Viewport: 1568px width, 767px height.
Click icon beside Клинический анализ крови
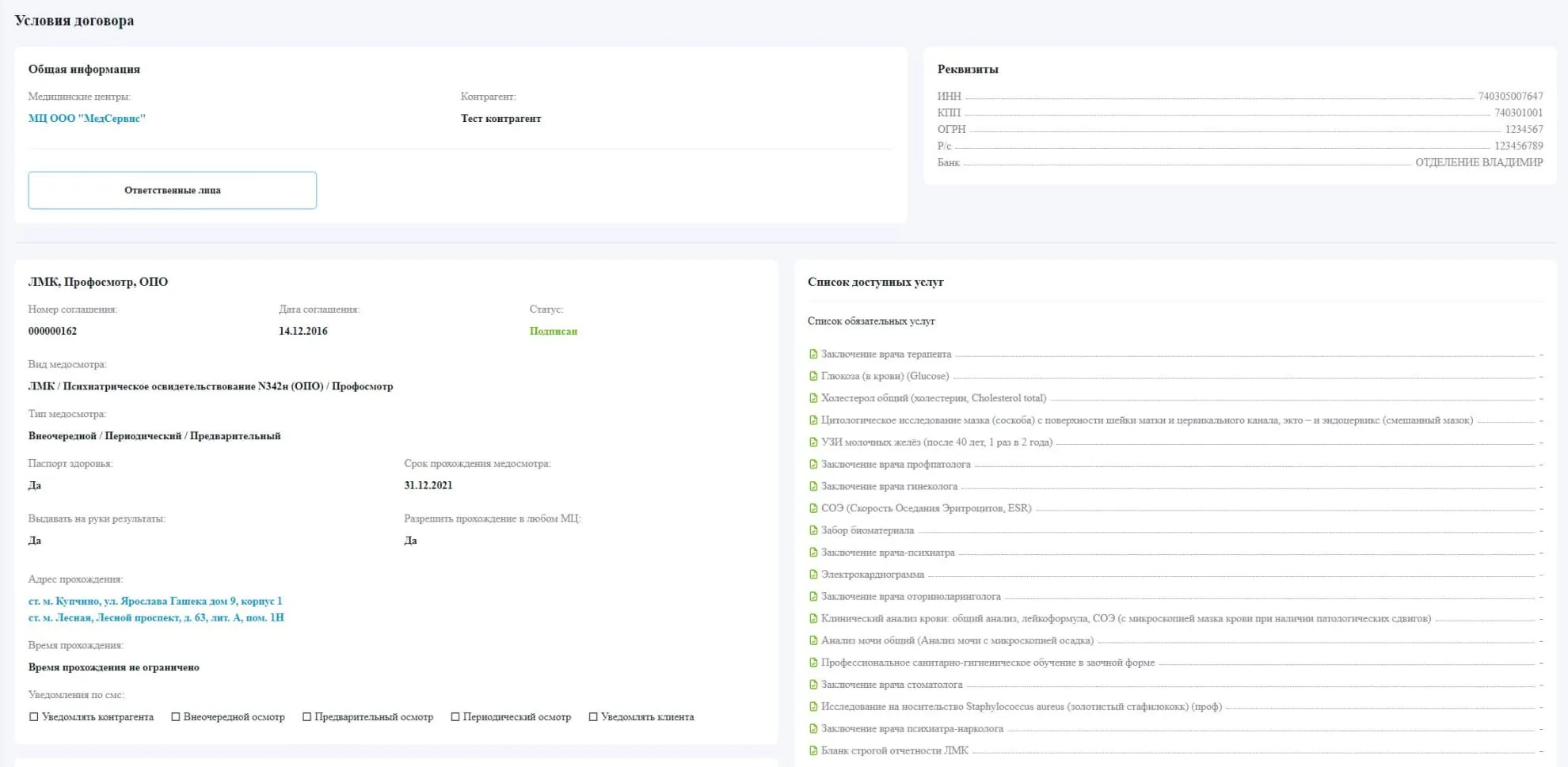[x=813, y=619]
